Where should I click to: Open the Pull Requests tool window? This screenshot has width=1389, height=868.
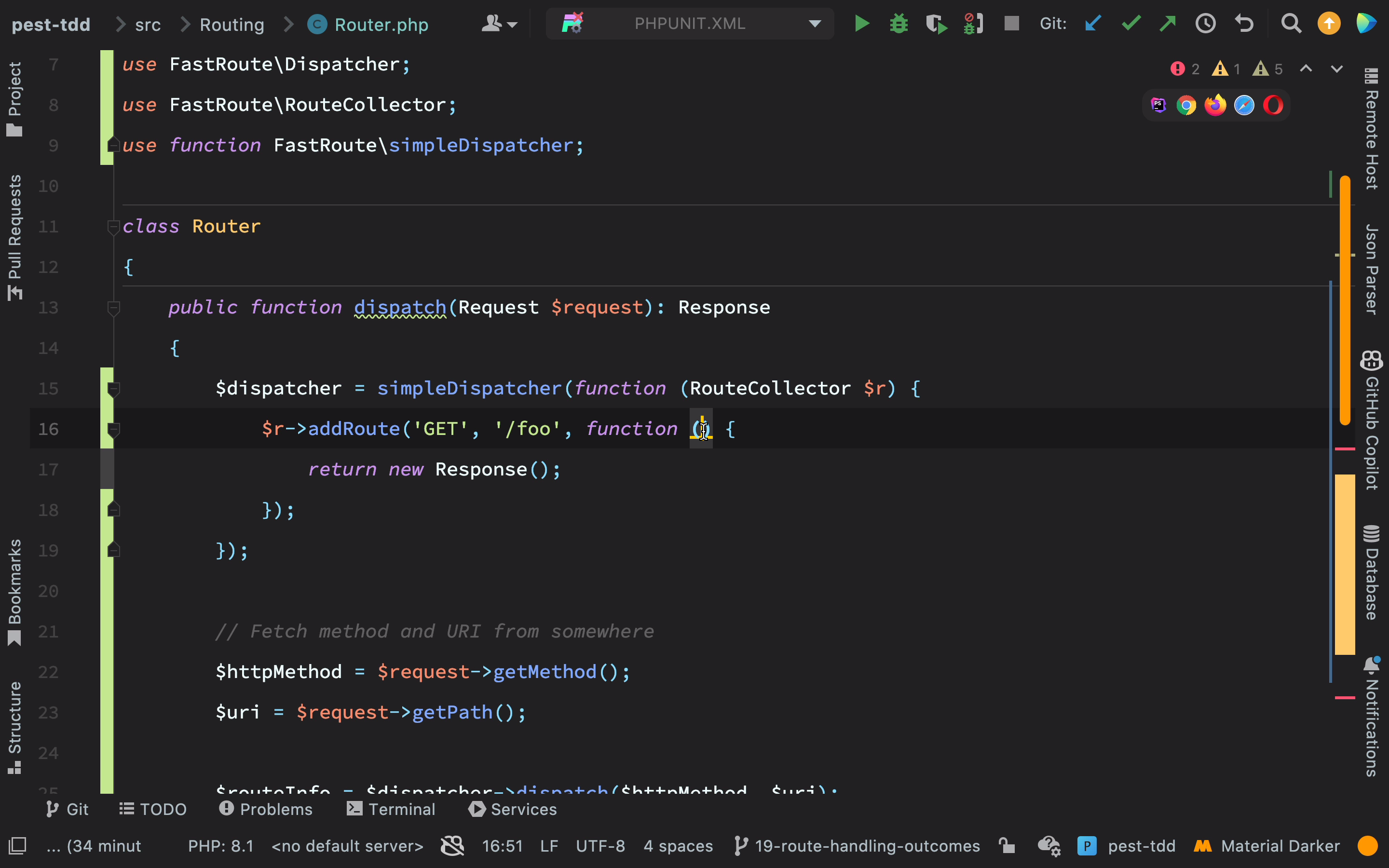point(14,237)
